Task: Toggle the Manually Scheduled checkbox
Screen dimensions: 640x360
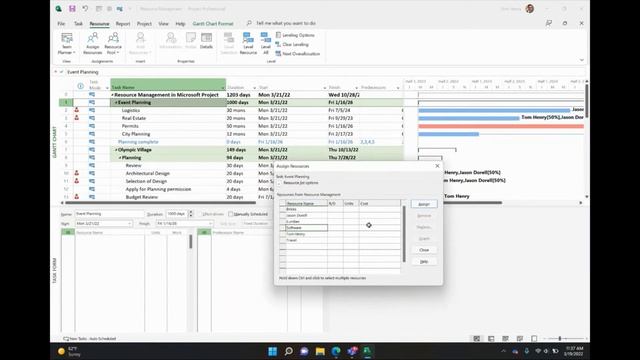Action: click(231, 214)
